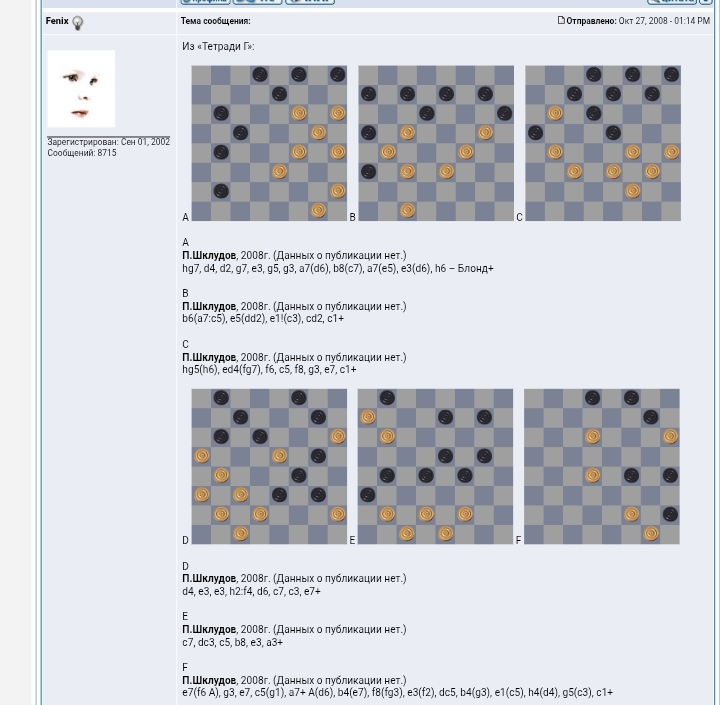Image resolution: width=720 pixels, height=705 pixels.
Task: Click the "Зарегистрирован: Сен 01, 2002" text
Action: pos(108,142)
